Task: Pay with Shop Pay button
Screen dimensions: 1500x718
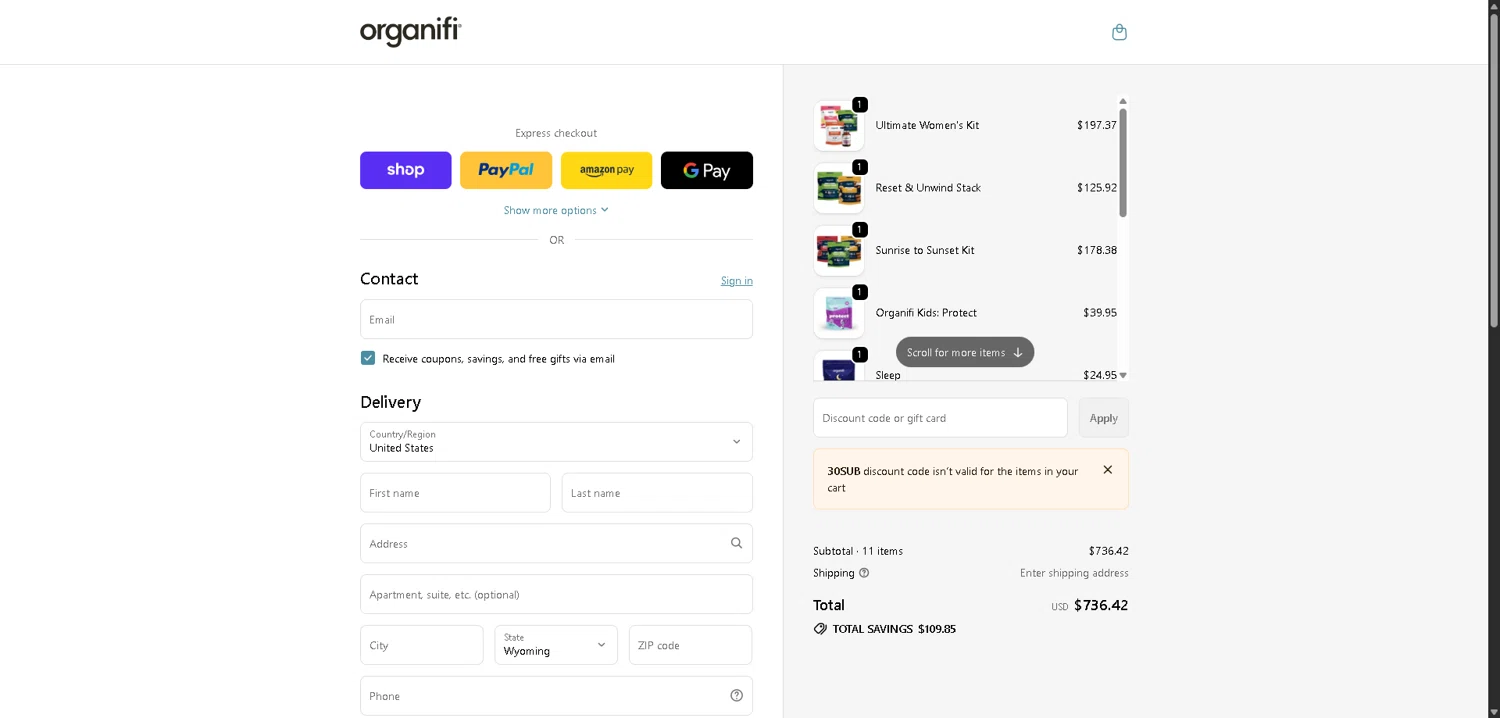Action: point(406,170)
